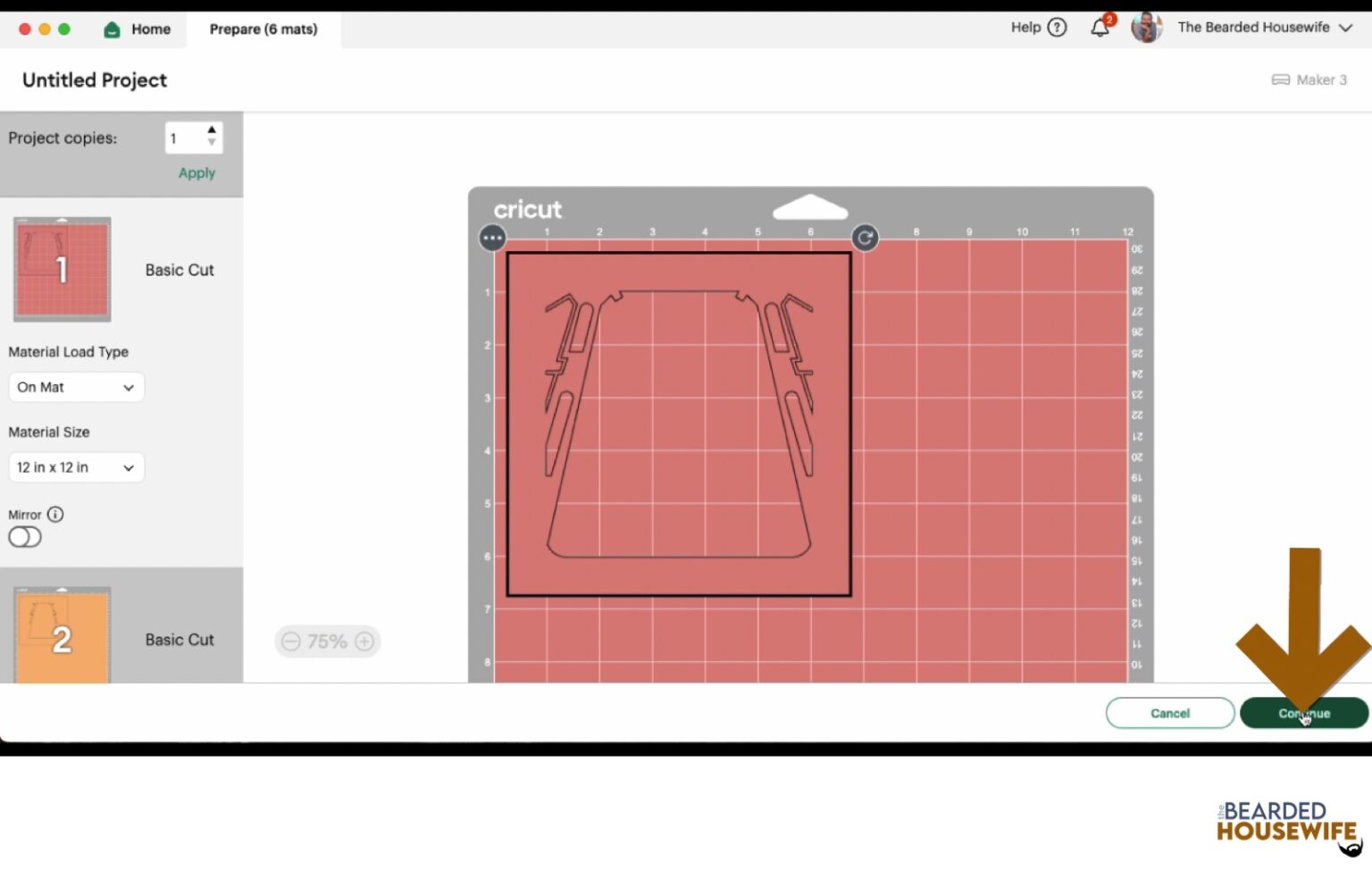This screenshot has width=1372, height=872.
Task: Click the three-dot options icon on mat
Action: 492,239
